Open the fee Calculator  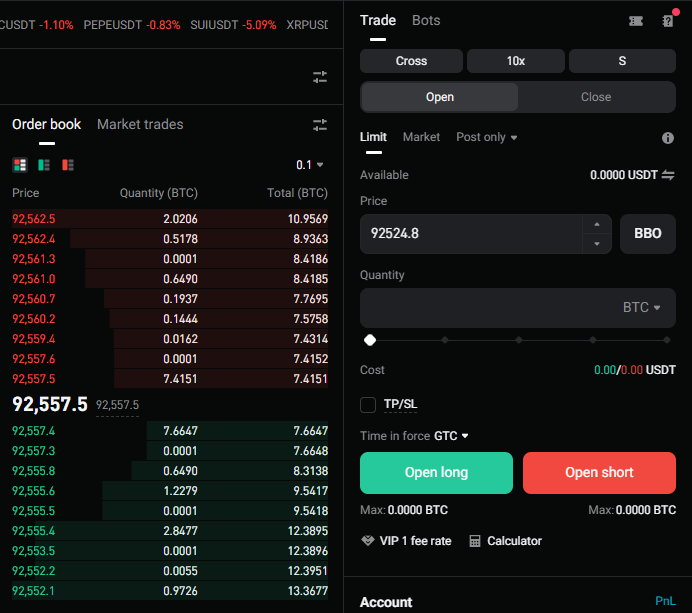(x=505, y=541)
